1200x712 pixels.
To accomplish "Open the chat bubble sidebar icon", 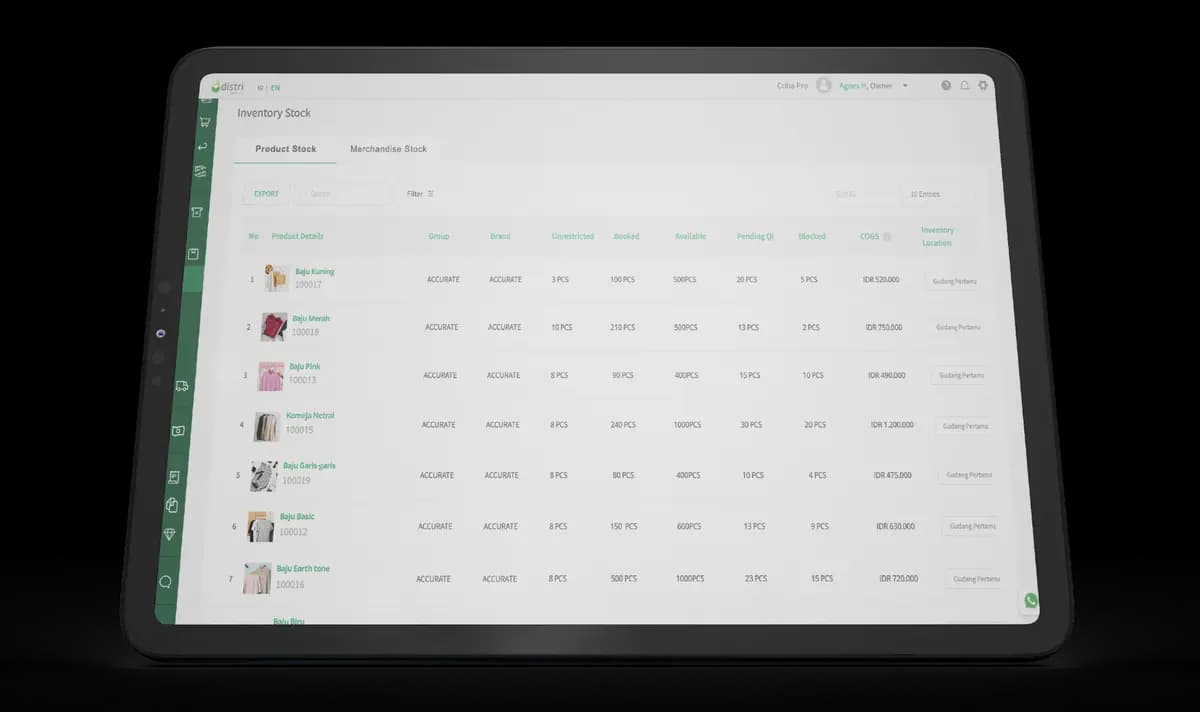I will pos(165,581).
